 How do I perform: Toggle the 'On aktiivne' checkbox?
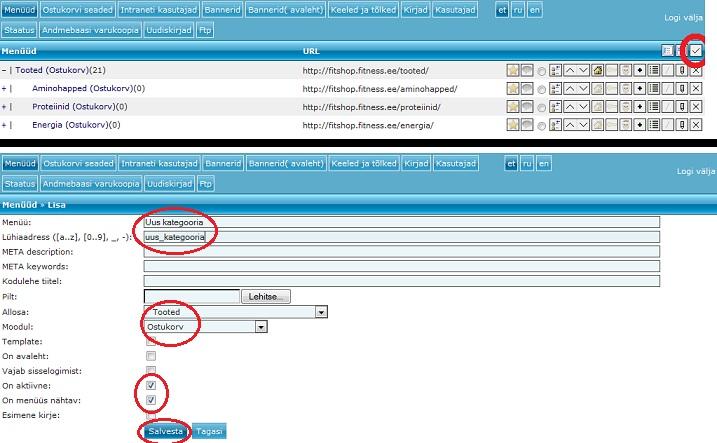click(151, 384)
